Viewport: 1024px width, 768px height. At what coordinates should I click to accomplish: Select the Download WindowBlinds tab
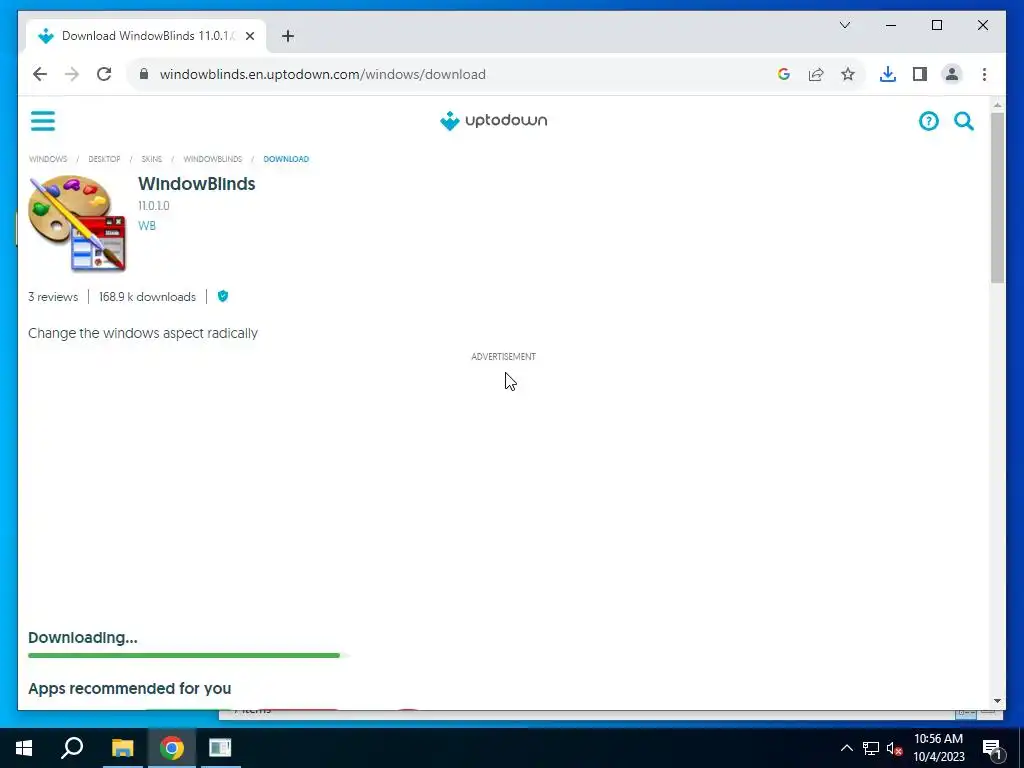(147, 36)
